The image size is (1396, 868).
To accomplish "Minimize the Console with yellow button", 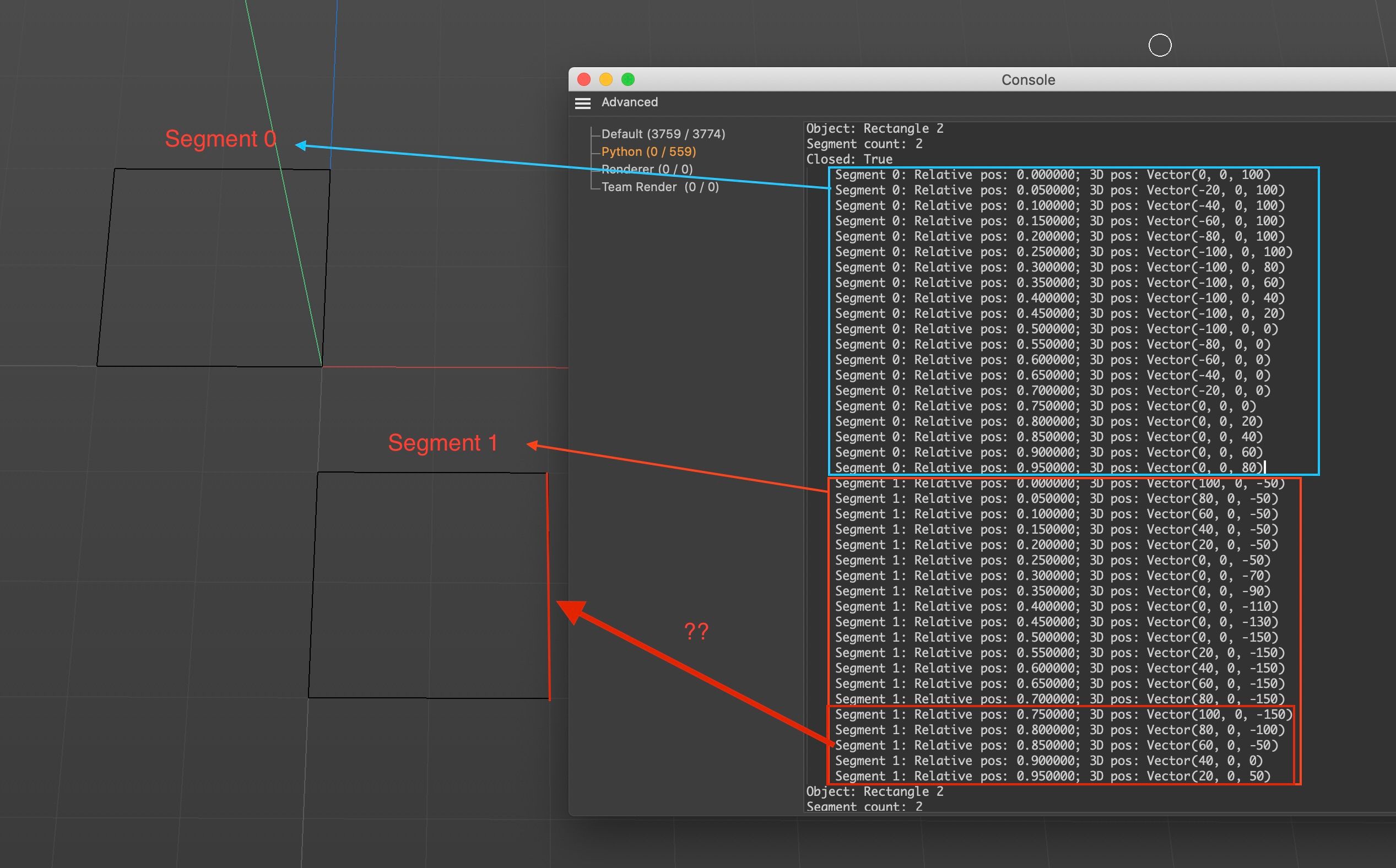I will click(x=606, y=79).
